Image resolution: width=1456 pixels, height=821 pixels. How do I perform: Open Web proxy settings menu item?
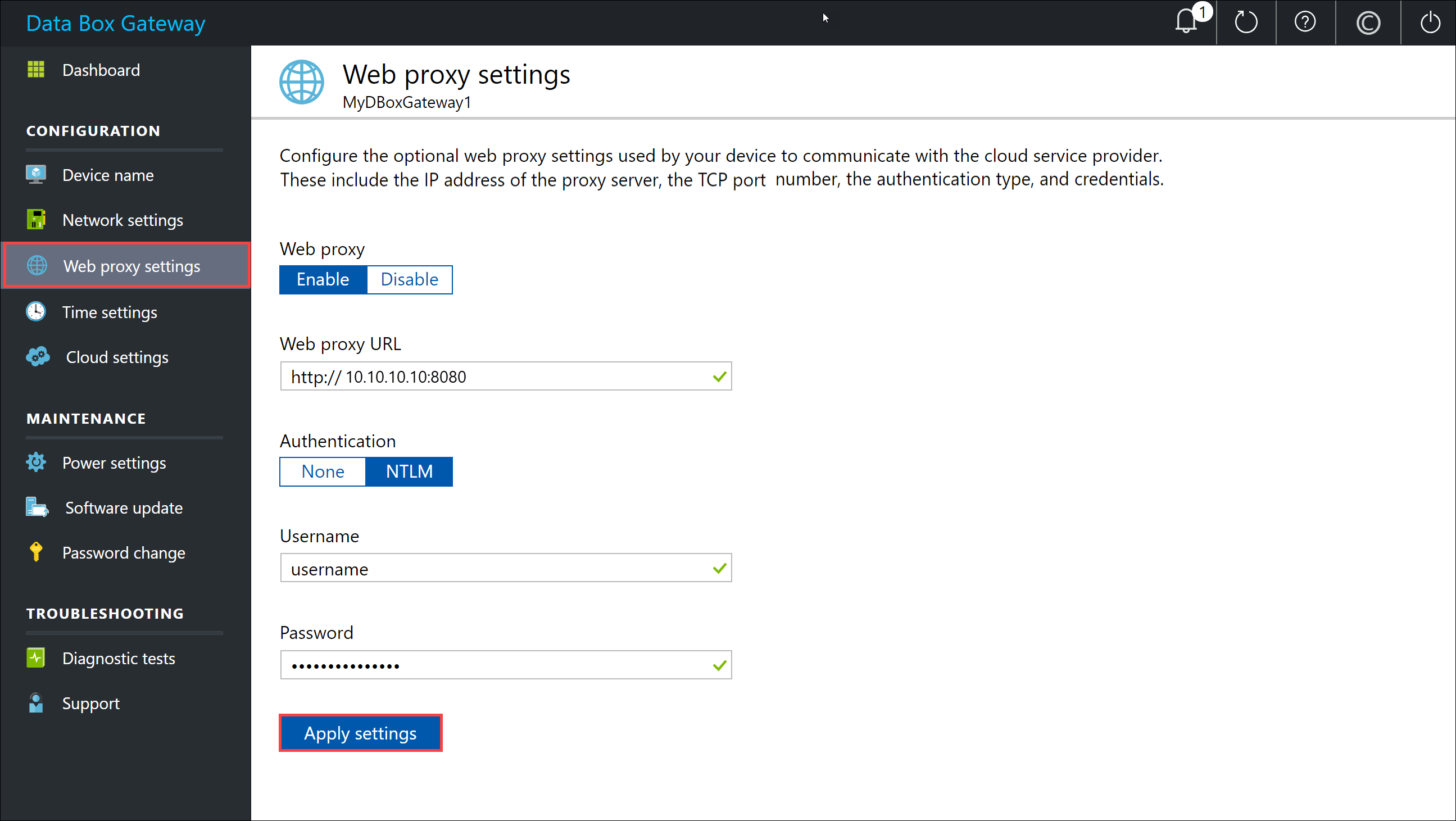point(131,266)
